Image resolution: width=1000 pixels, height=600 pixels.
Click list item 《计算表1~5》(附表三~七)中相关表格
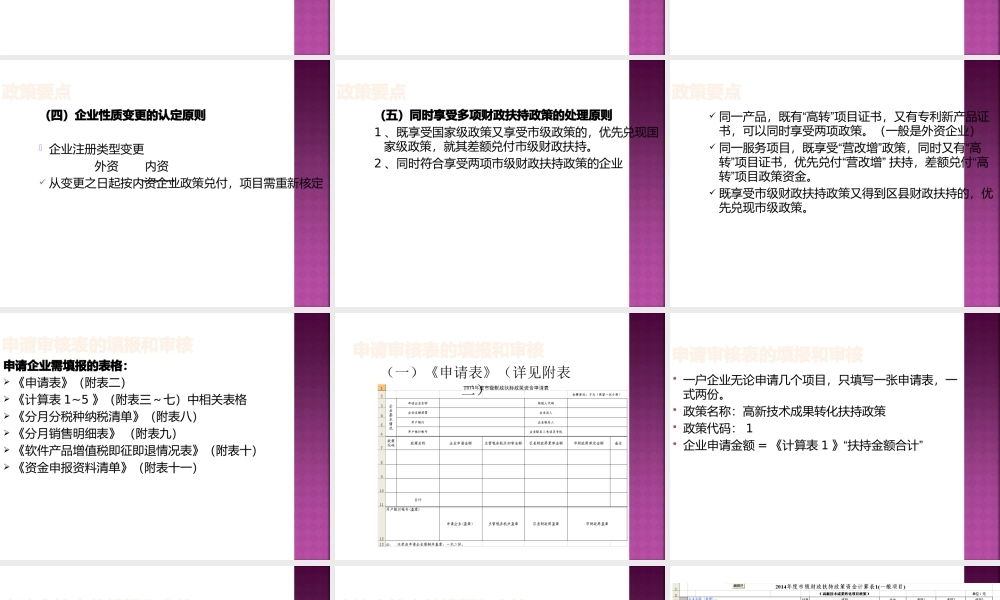point(130,400)
